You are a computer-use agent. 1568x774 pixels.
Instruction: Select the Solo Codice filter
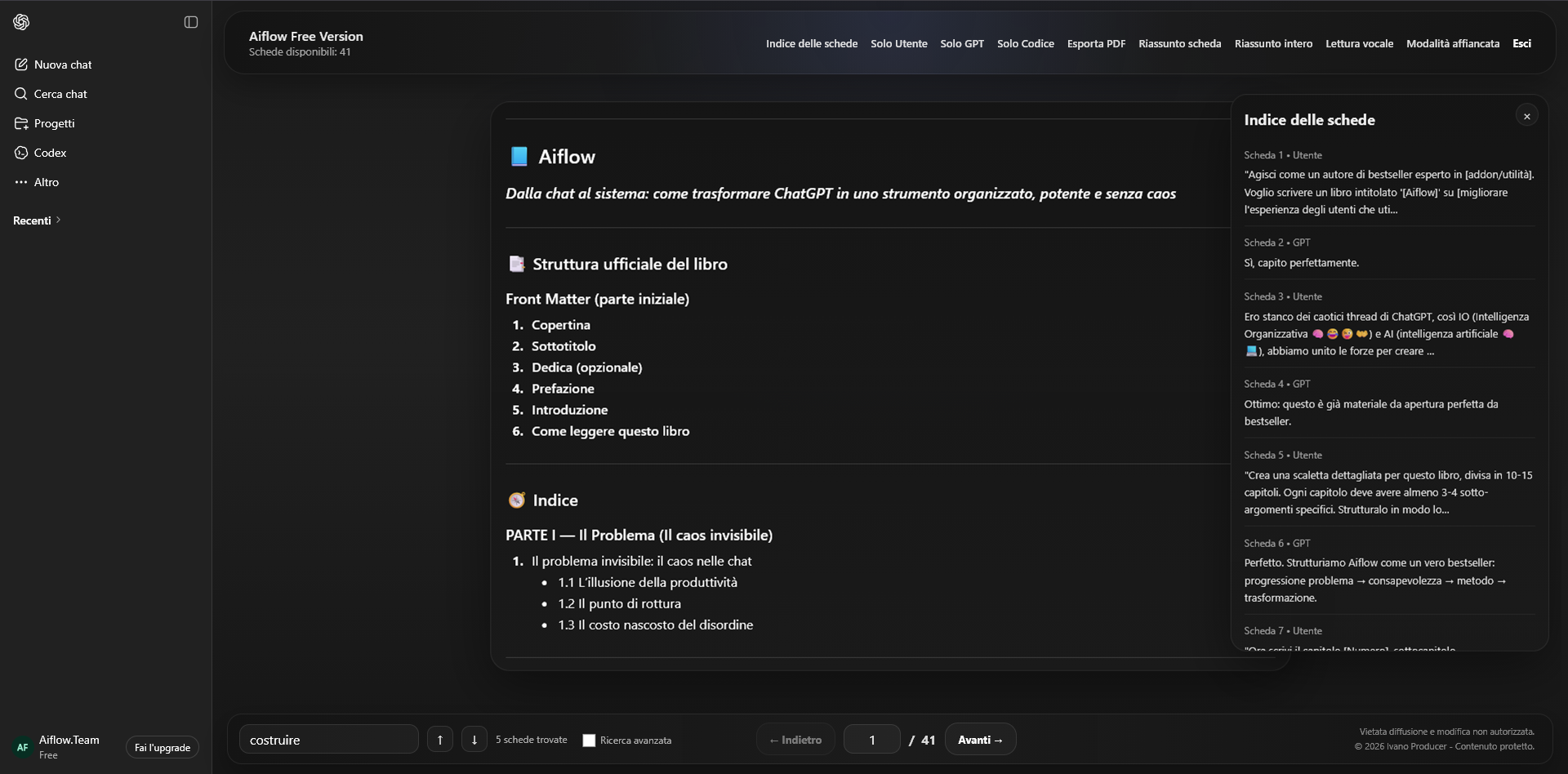pos(1026,43)
